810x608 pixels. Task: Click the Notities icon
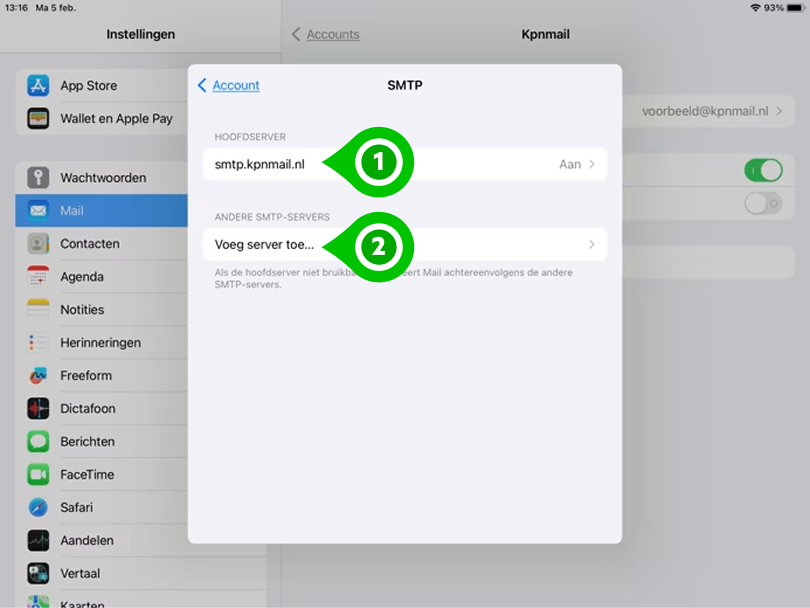click(x=36, y=309)
